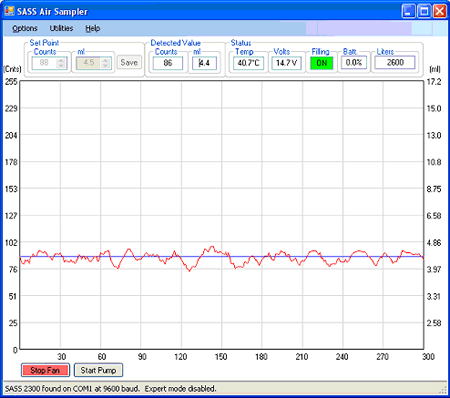
Task: Click the Volts reading 14.7 V
Action: [286, 63]
